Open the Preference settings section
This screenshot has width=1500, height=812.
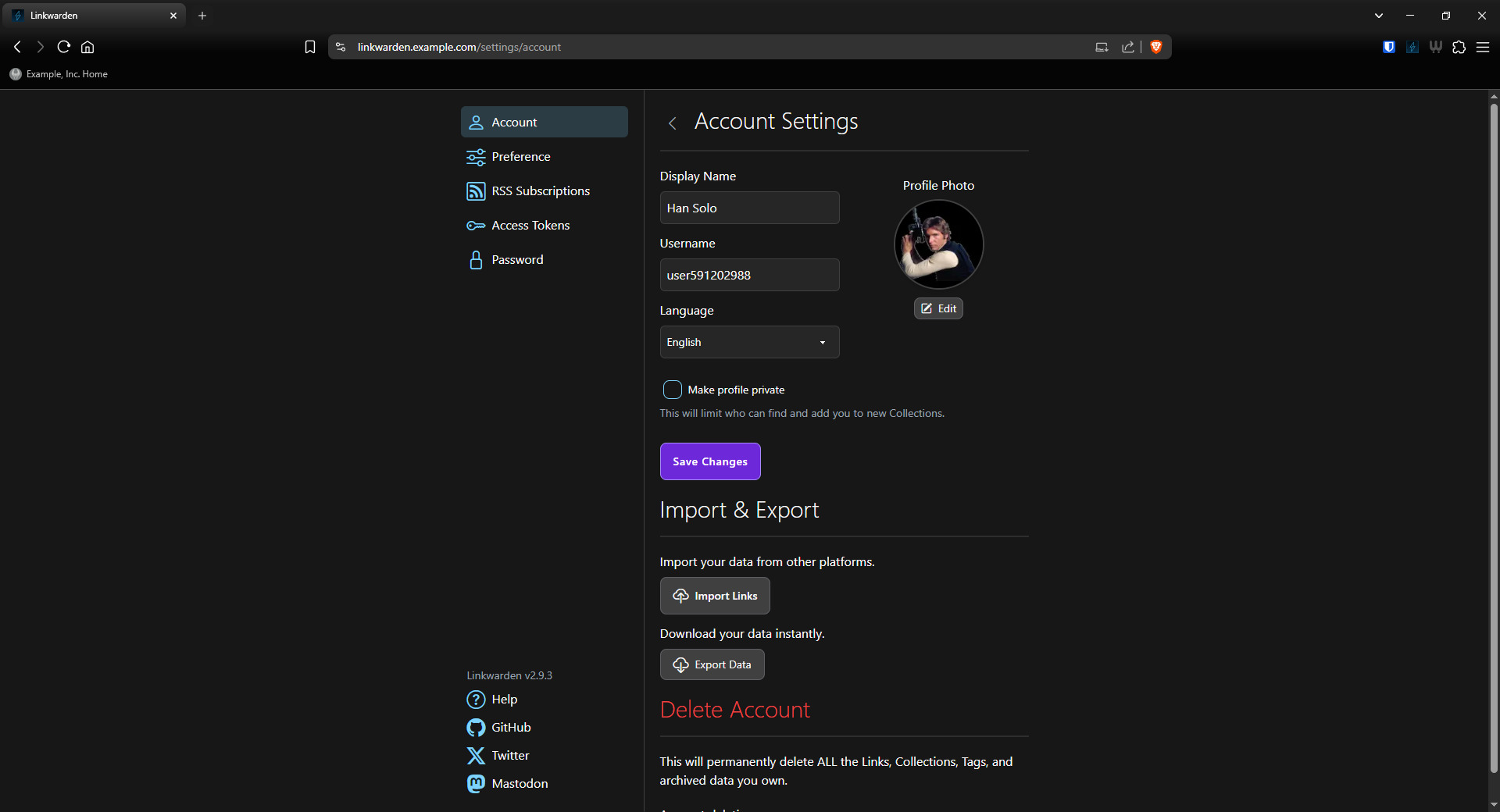520,157
